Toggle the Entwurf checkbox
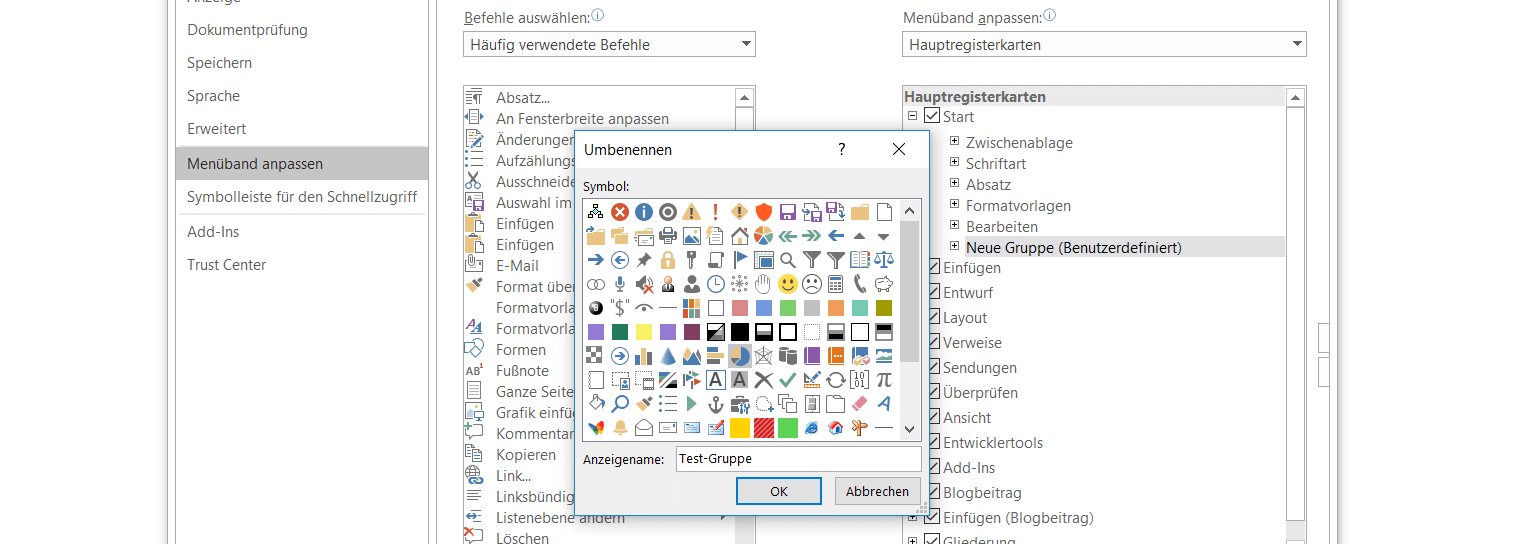 [934, 293]
